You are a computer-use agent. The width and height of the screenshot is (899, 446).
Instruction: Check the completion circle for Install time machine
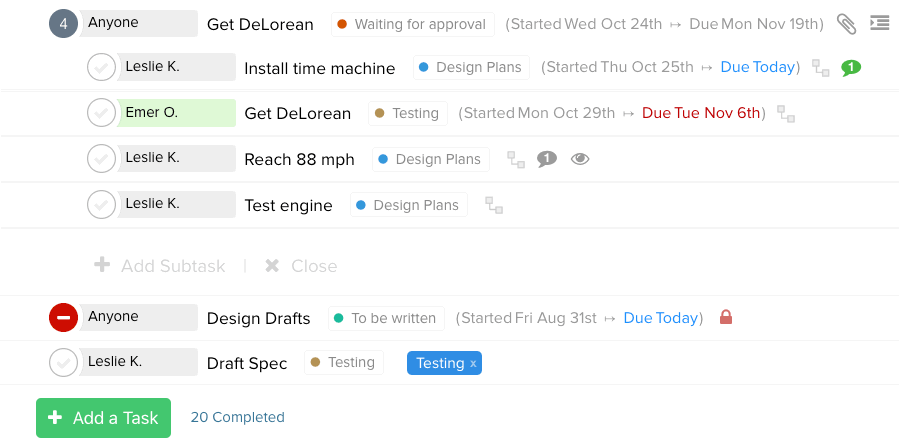coord(101,67)
